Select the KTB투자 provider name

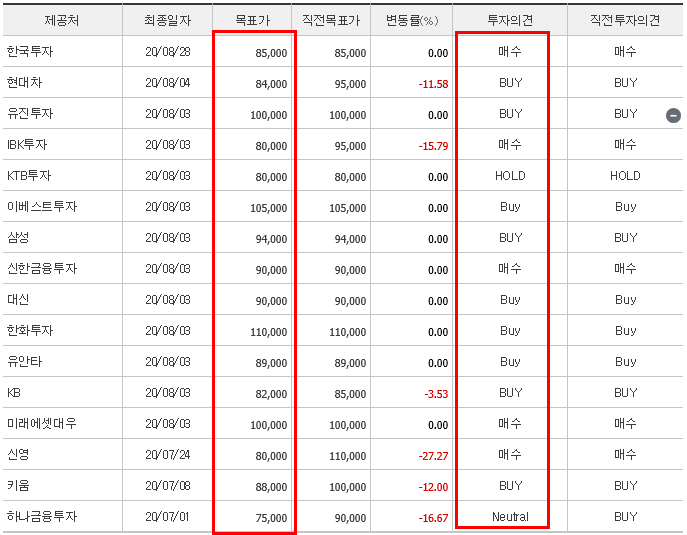coord(29,176)
